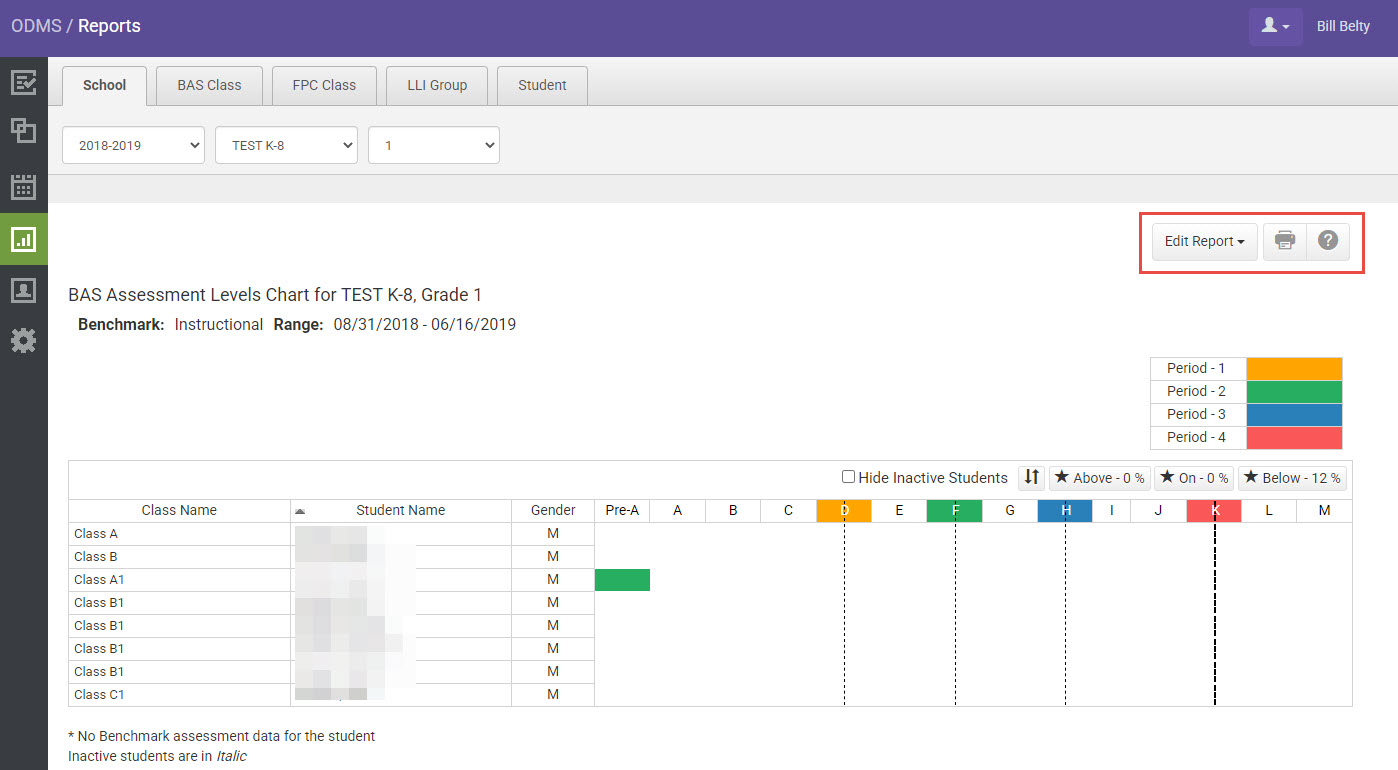The image size is (1398, 770).
Task: Enable the Hide Inactive Students checkbox
Action: click(848, 477)
